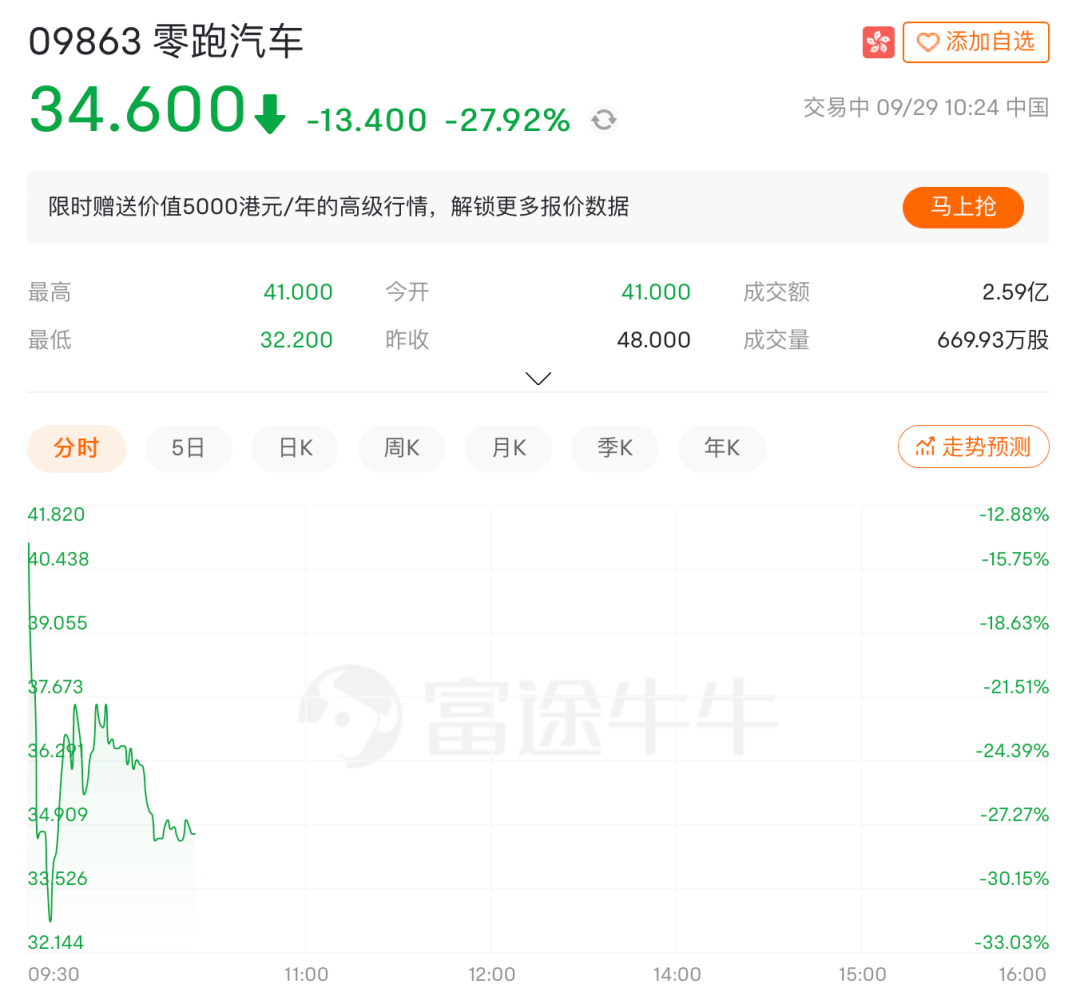
Task: Click the Hong Kong market flag icon
Action: [x=878, y=43]
